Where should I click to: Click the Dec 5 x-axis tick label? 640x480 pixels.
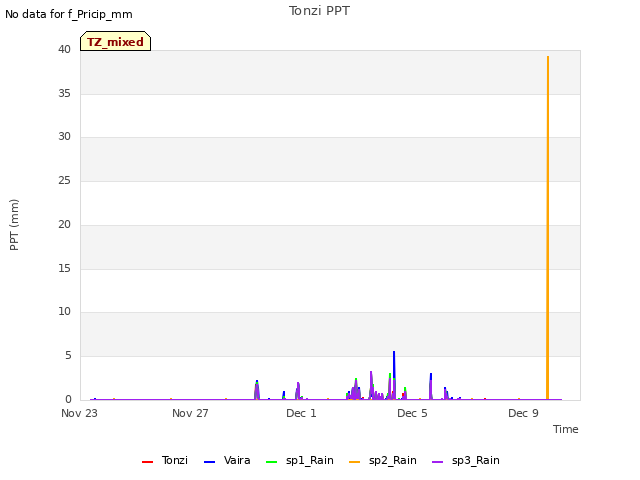tap(412, 413)
